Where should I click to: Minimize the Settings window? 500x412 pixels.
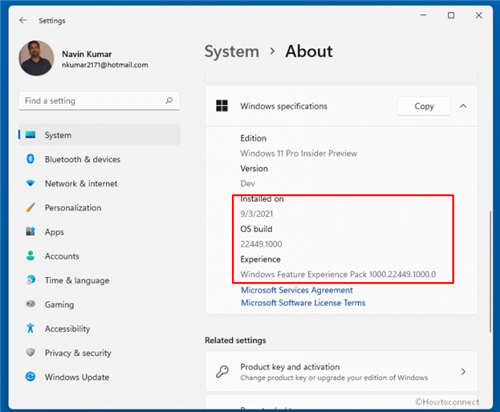point(423,15)
